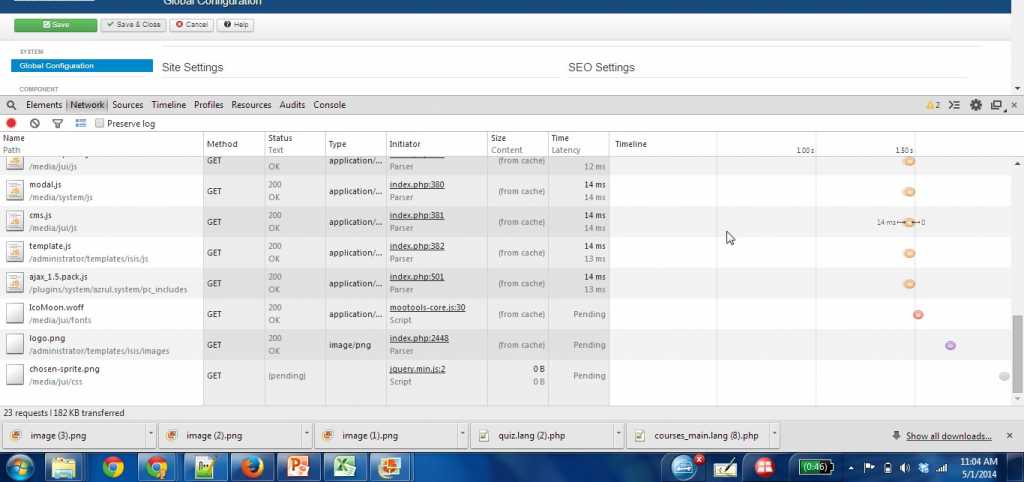Click the green Save button
This screenshot has height=482, width=1024.
pos(55,24)
